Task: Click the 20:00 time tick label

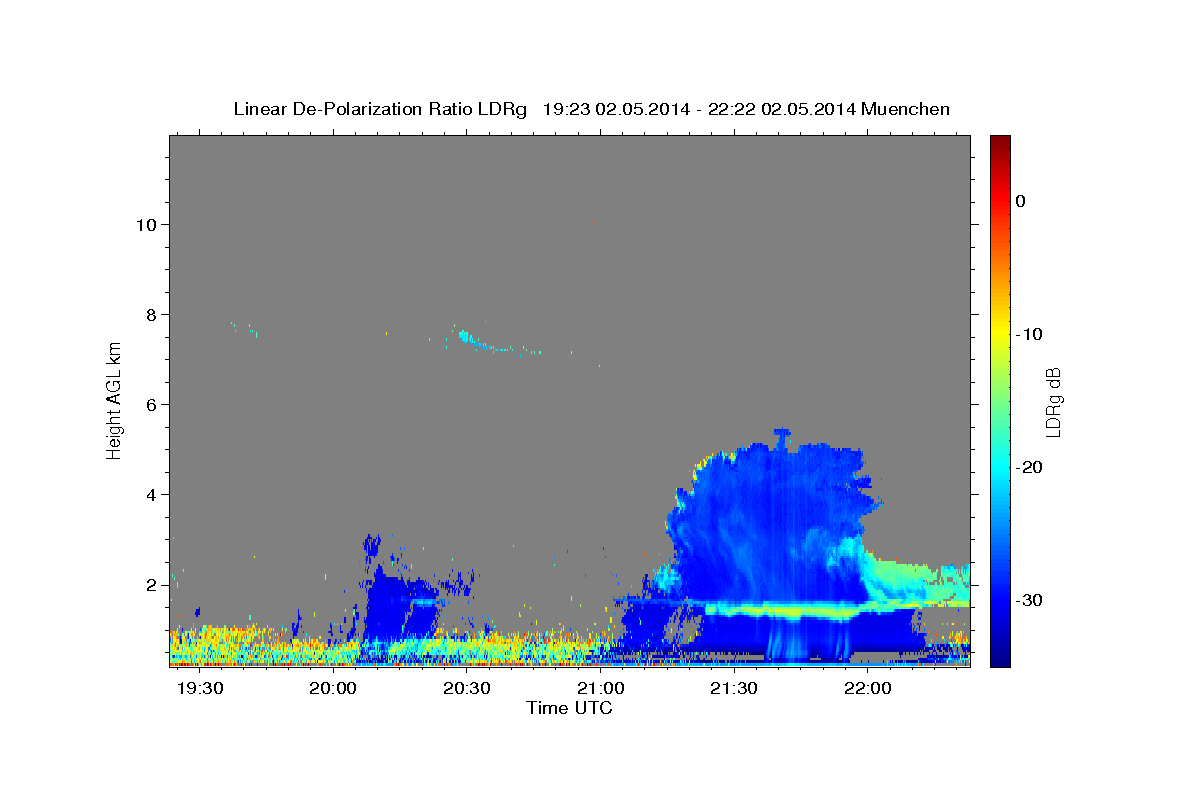Action: tap(333, 688)
